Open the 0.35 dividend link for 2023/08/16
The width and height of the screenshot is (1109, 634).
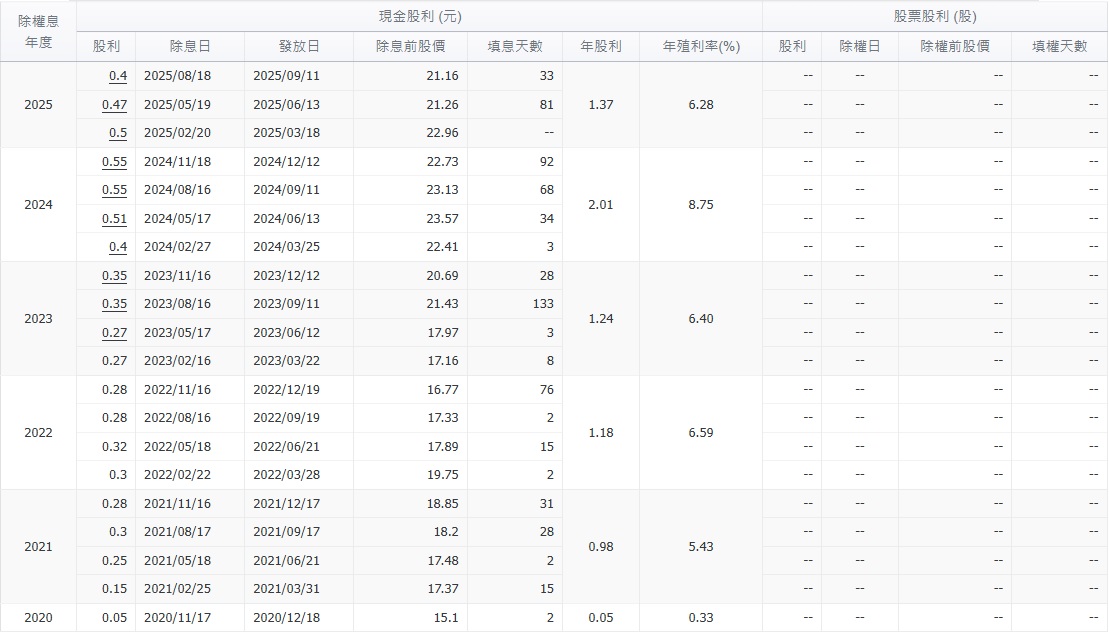[114, 304]
